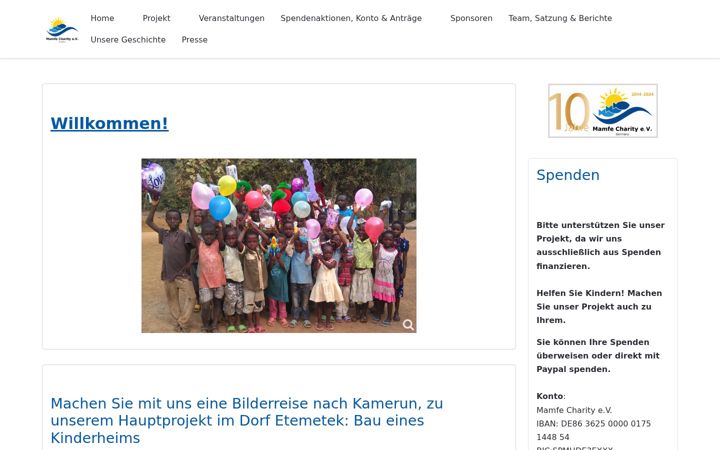This screenshot has height=450, width=720.
Task: Open Spendenaktionen, Konto & Anträge menu
Action: [351, 18]
